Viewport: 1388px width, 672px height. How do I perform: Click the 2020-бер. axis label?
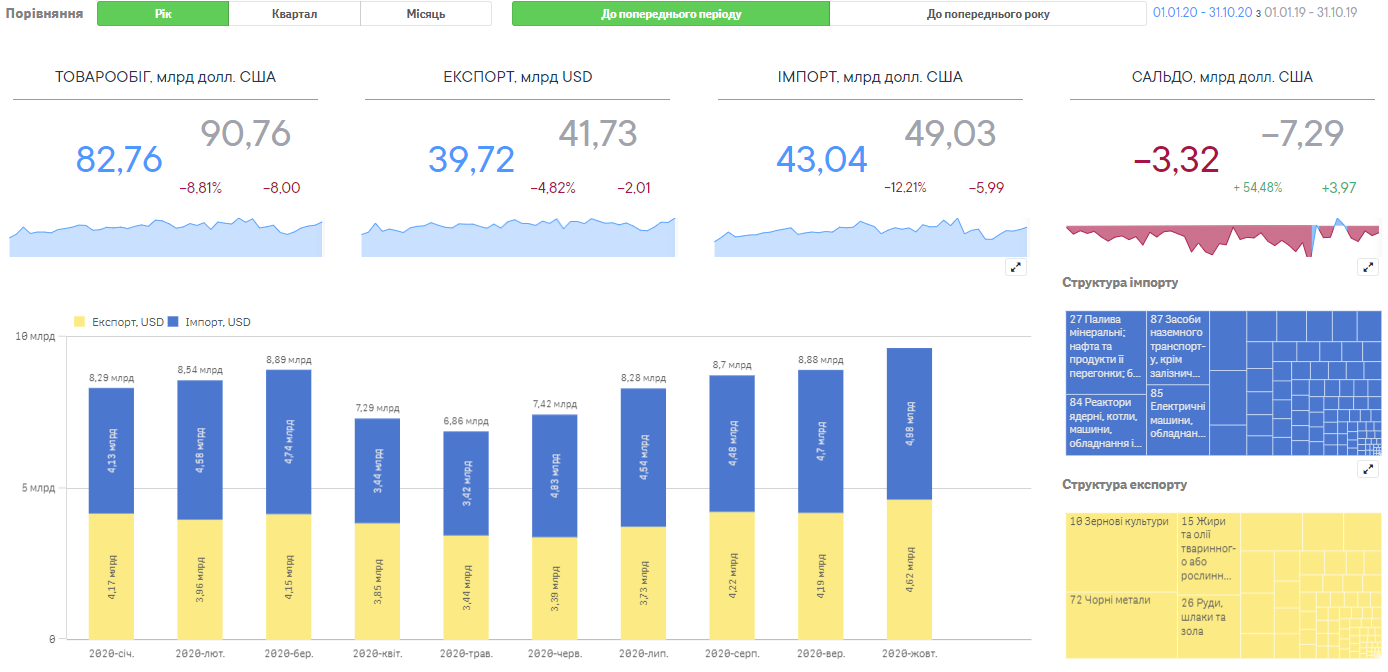pos(289,654)
